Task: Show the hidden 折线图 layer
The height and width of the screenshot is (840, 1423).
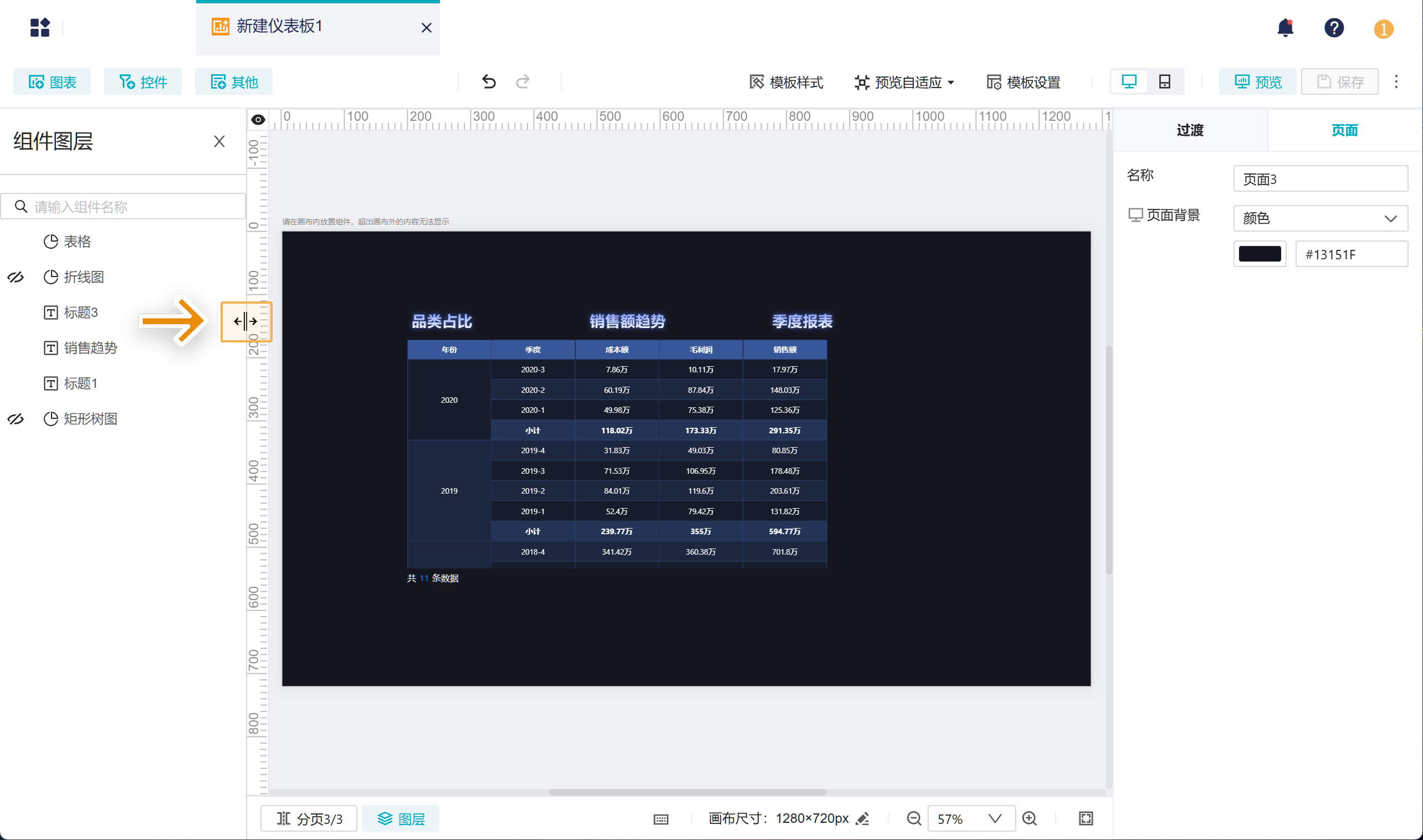Action: [16, 278]
